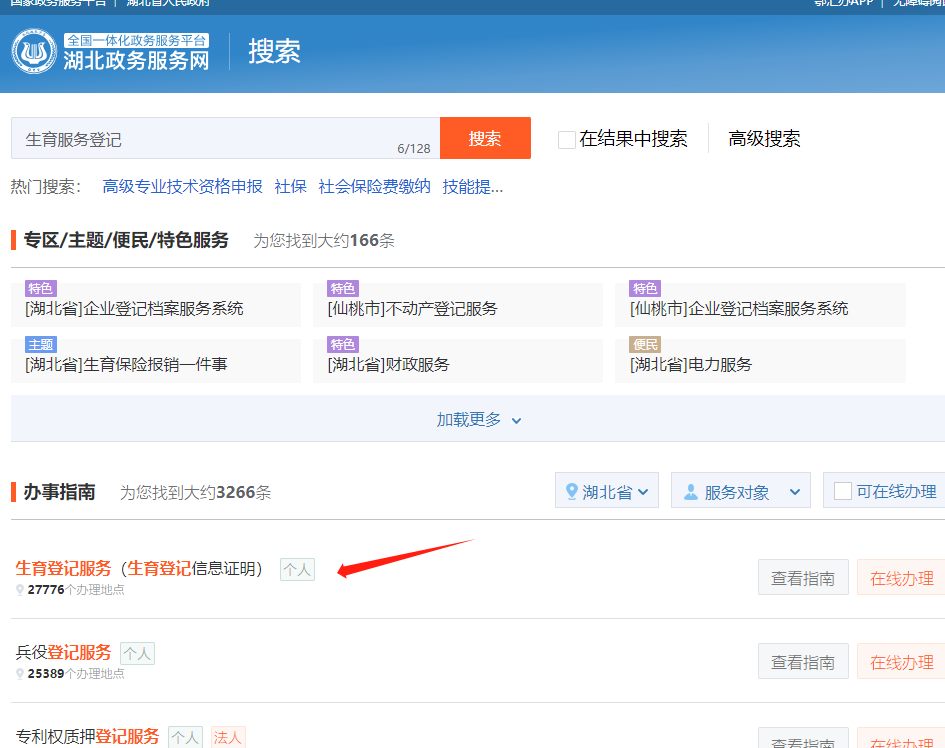
Task: Click the 主题 badge above 生育保险报销一件事
Action: point(41,345)
